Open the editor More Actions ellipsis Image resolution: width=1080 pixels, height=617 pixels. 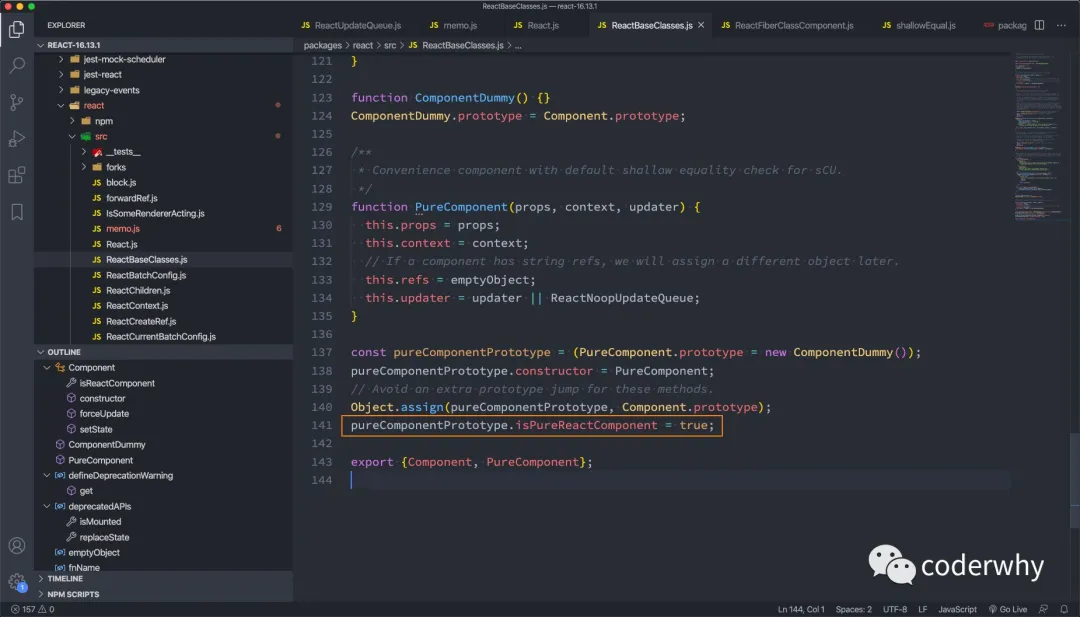pyautogui.click(x=1061, y=25)
